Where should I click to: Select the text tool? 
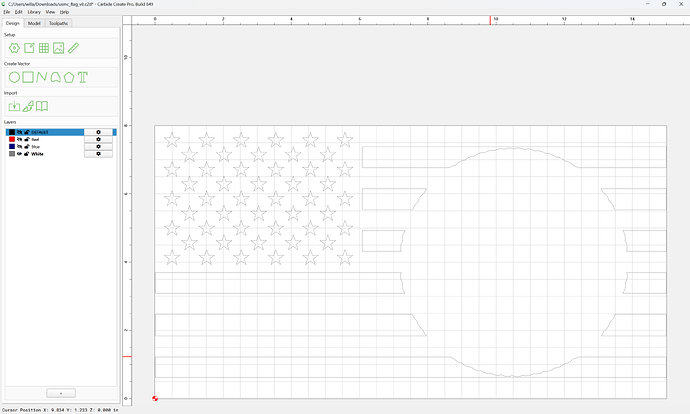click(x=83, y=77)
